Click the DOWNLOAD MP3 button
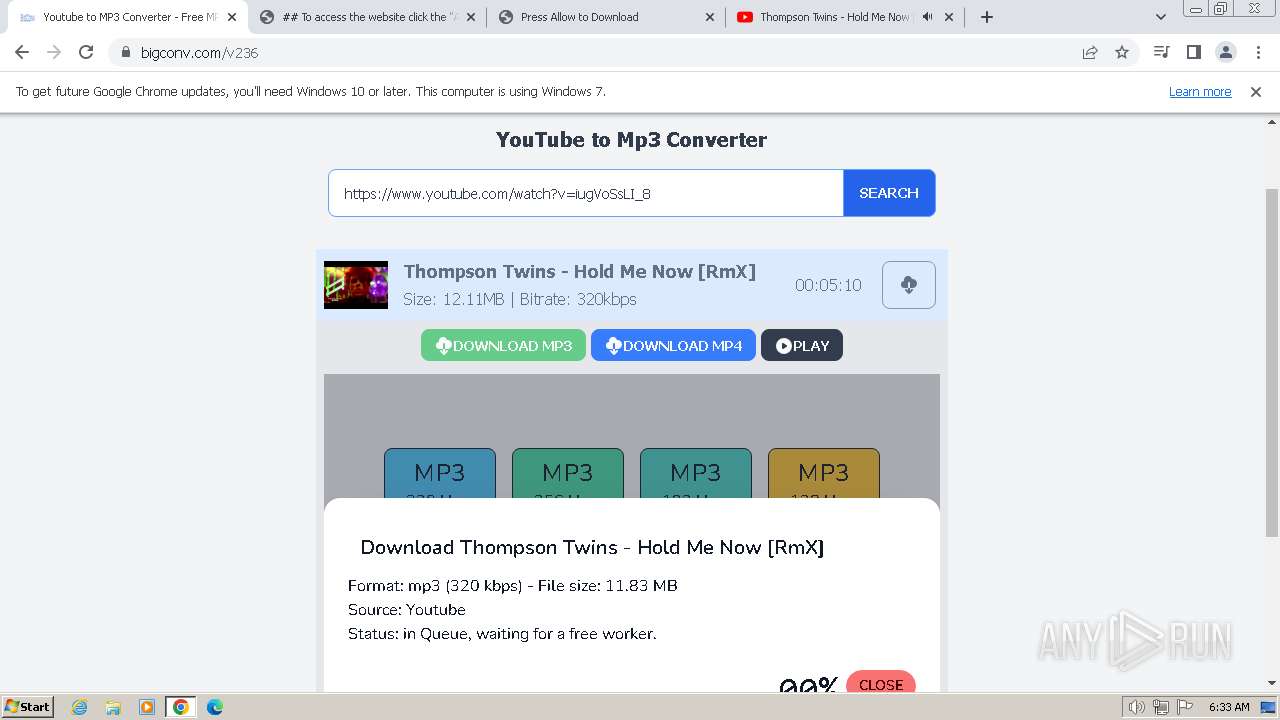This screenshot has height=720, width=1280. (x=503, y=345)
